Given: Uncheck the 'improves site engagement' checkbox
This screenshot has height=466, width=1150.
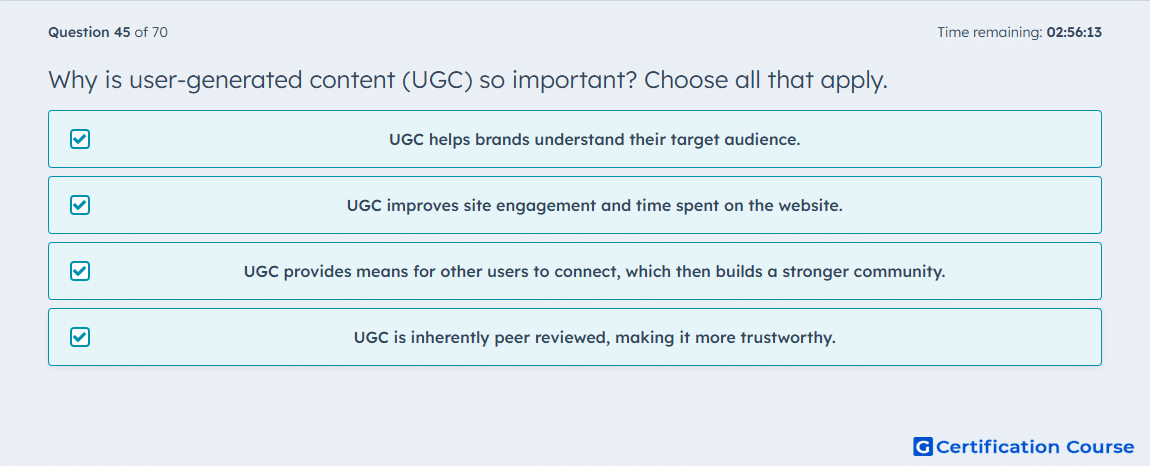Looking at the screenshot, I should click(x=80, y=205).
